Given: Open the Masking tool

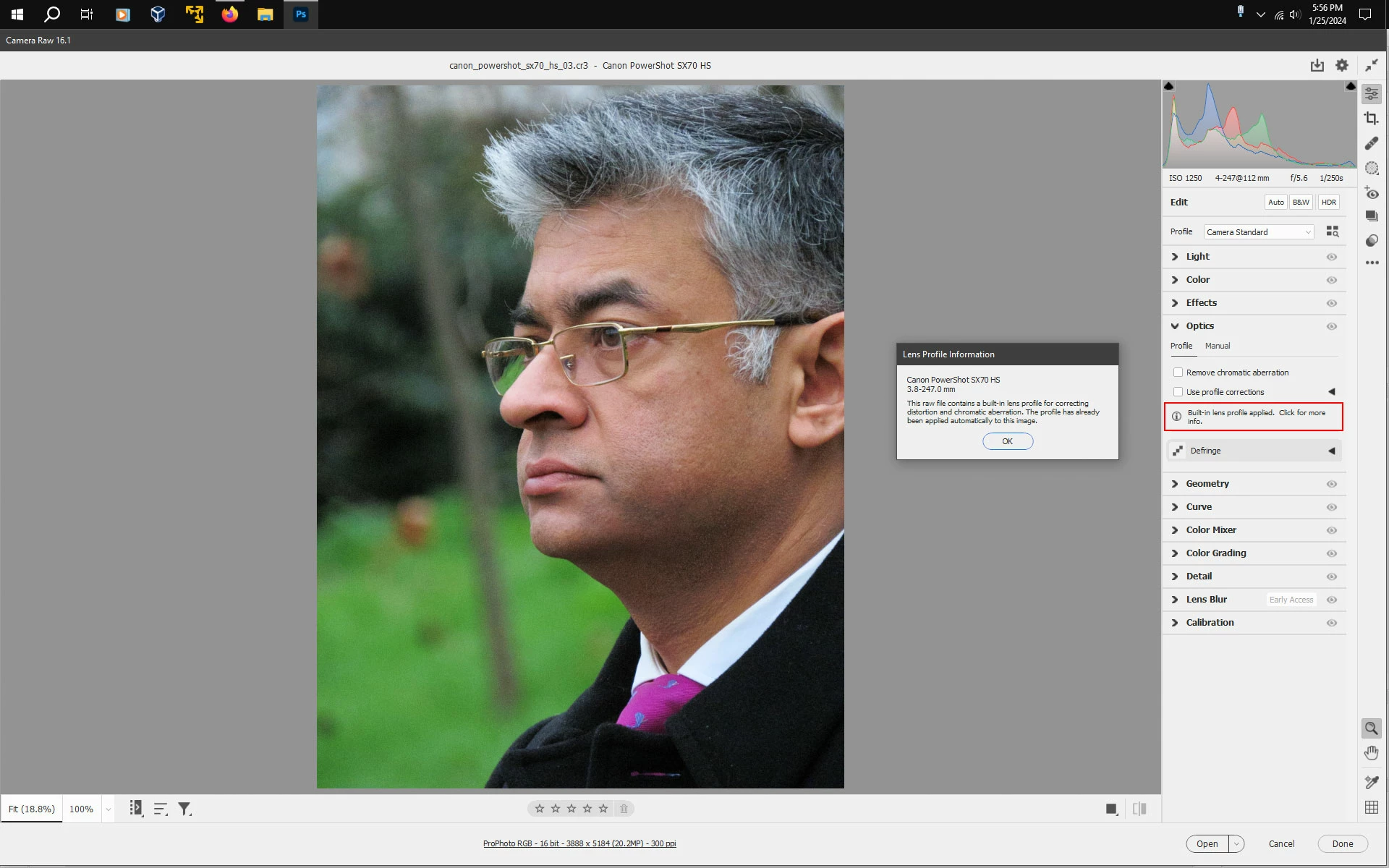Looking at the screenshot, I should [x=1371, y=169].
